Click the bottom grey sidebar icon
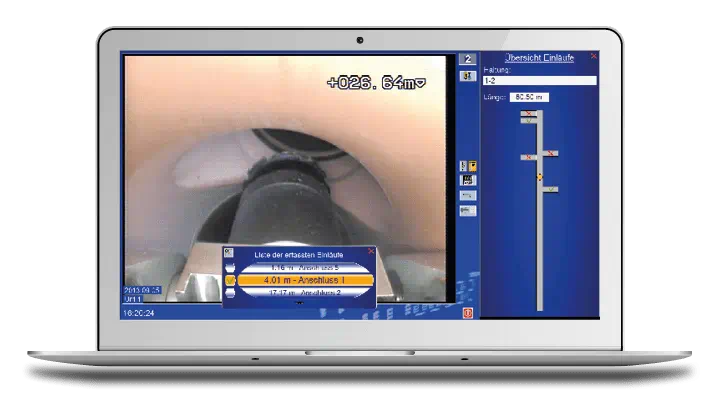720x405 pixels. coord(468,211)
